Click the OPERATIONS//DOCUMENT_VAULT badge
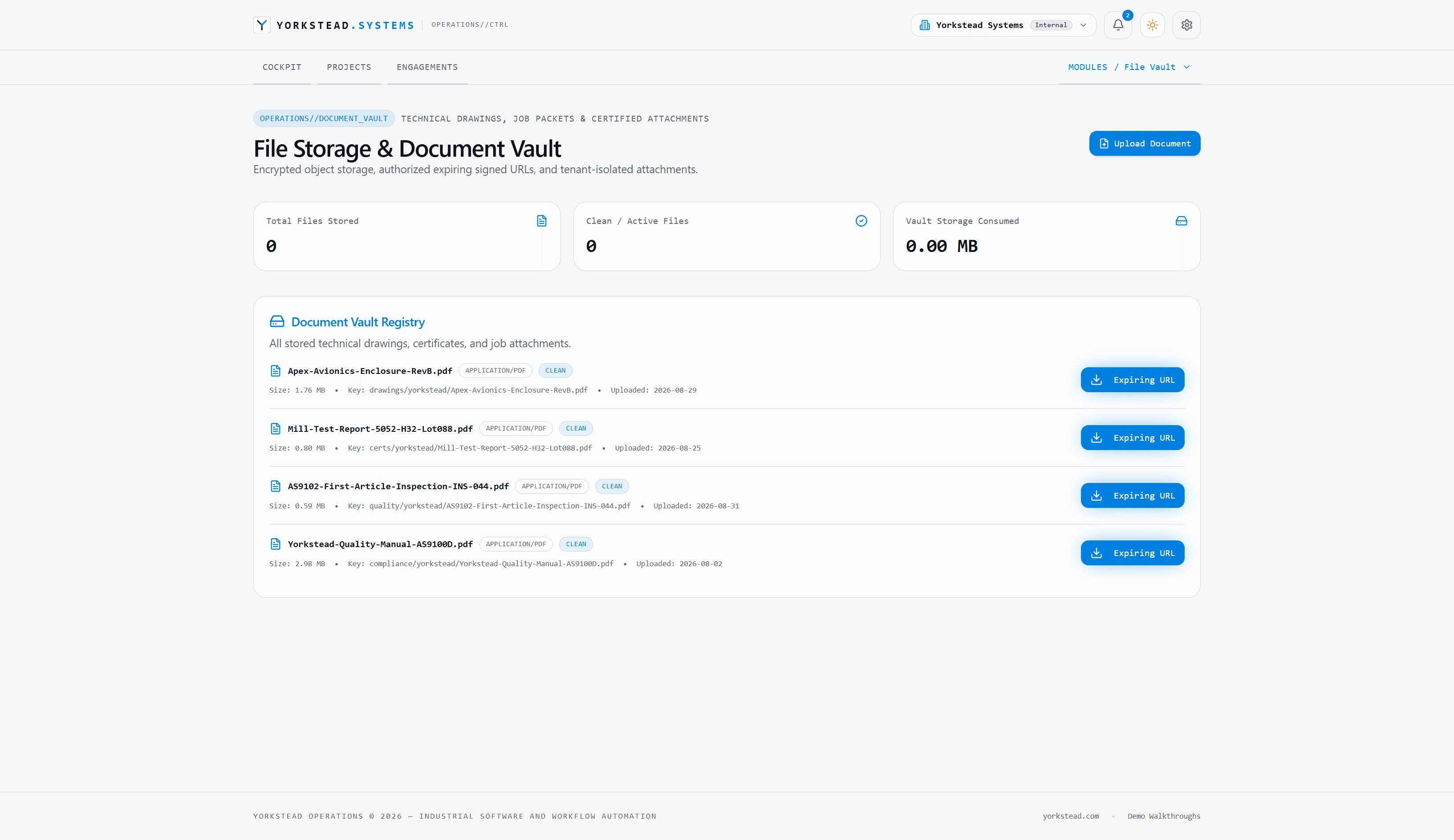 coord(324,118)
